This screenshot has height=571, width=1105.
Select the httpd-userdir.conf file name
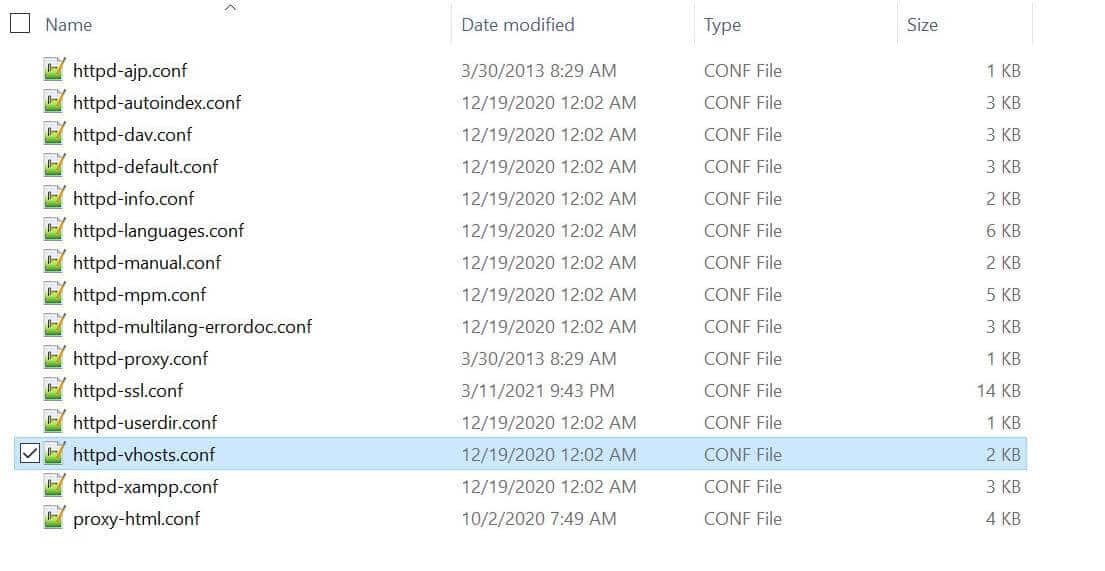(x=145, y=422)
